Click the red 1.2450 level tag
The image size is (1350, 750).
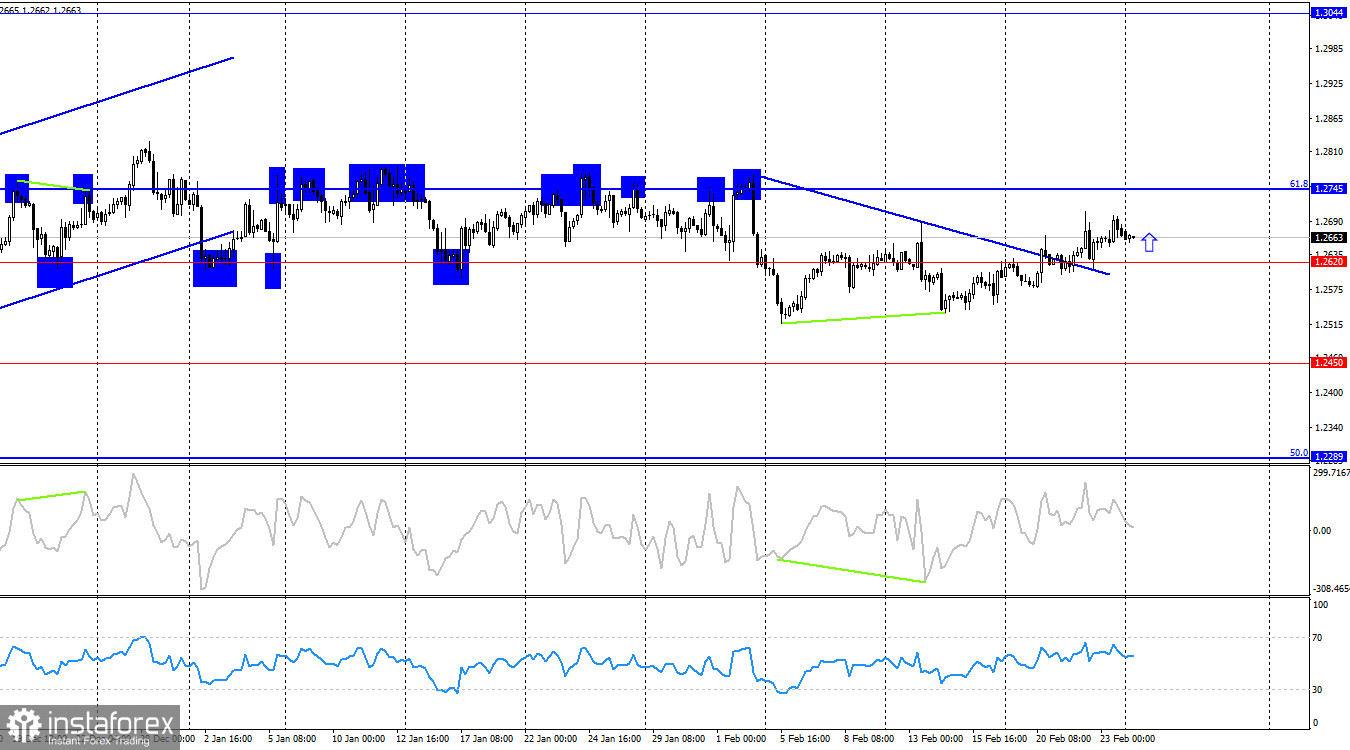pyautogui.click(x=1329, y=362)
